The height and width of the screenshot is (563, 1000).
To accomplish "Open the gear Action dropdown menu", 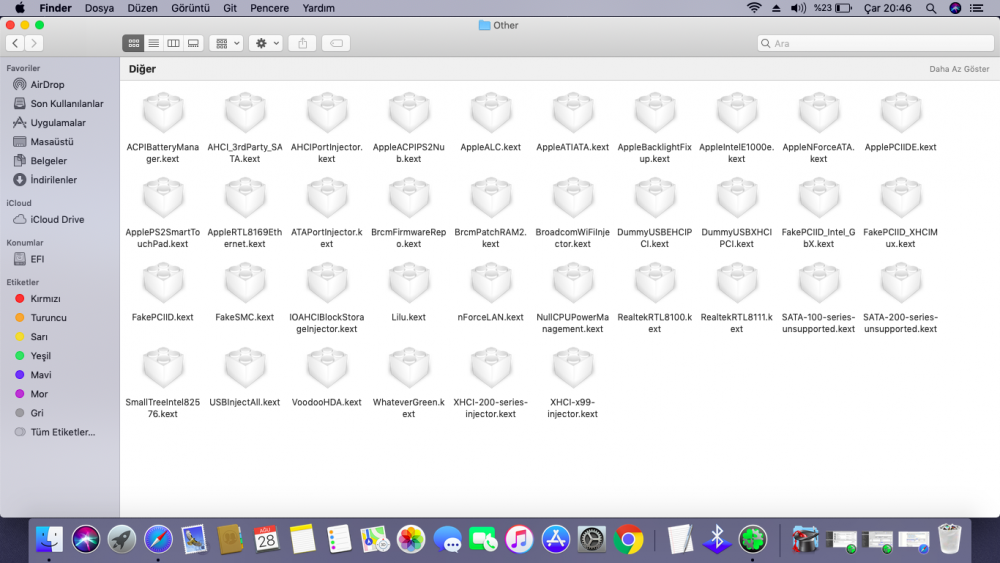I will click(x=265, y=43).
